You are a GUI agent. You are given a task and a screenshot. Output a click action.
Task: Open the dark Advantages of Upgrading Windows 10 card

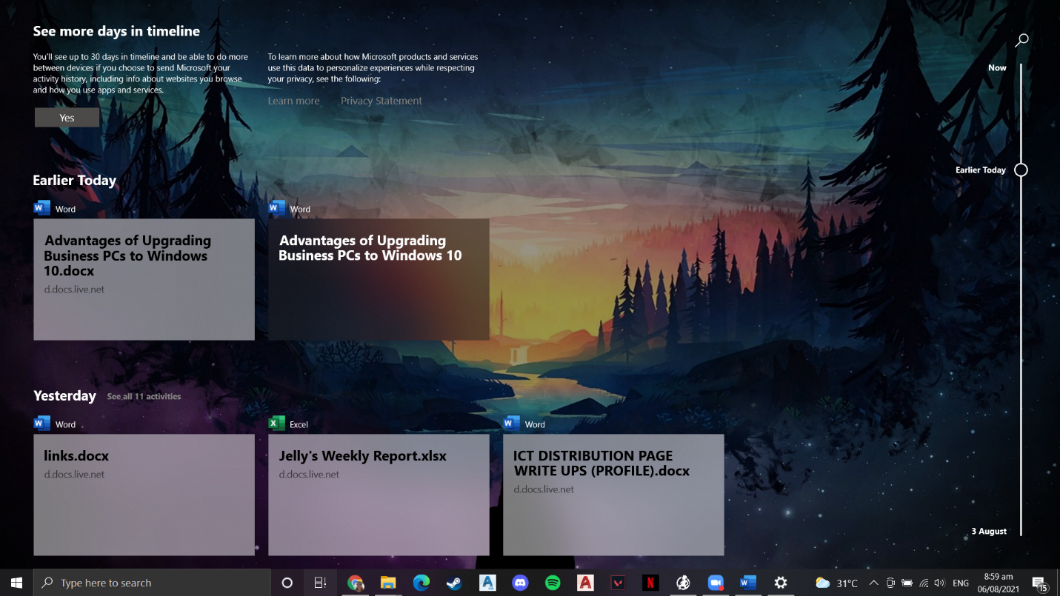[x=379, y=279]
